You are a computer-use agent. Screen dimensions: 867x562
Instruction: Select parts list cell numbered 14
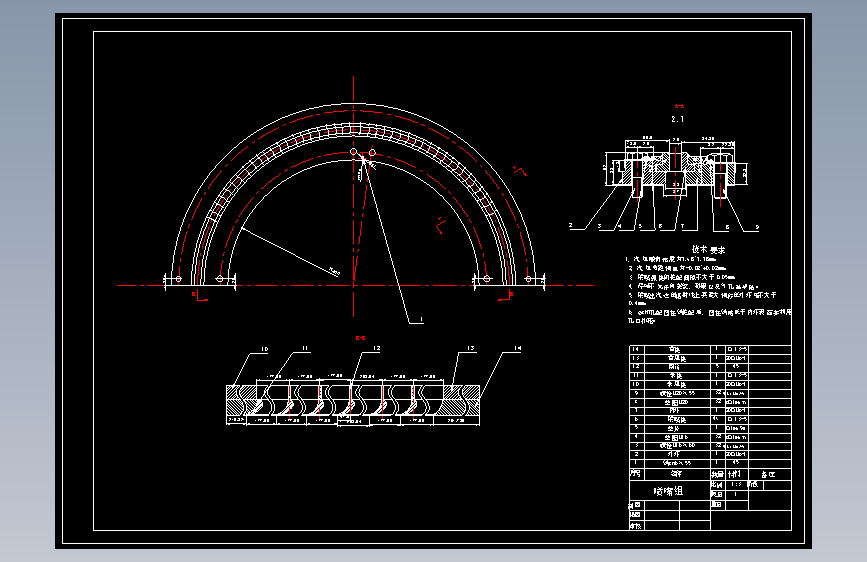(635, 349)
